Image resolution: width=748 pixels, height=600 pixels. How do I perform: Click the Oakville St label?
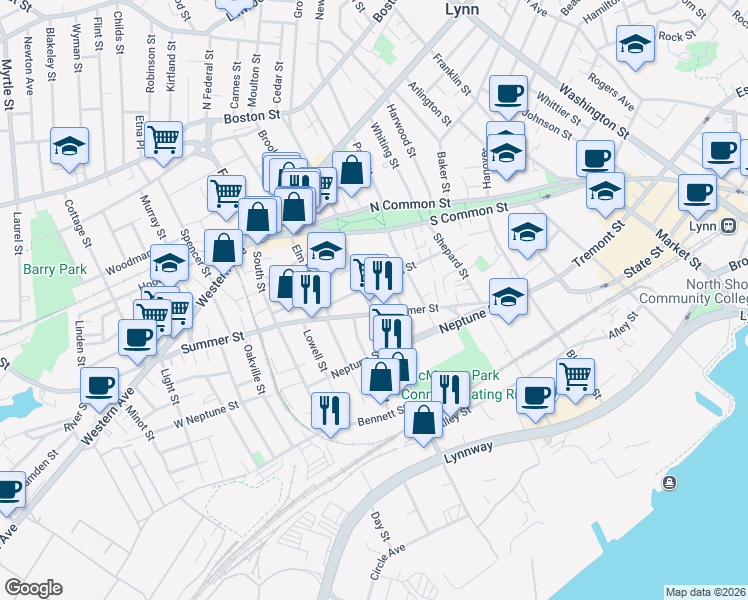[254, 370]
